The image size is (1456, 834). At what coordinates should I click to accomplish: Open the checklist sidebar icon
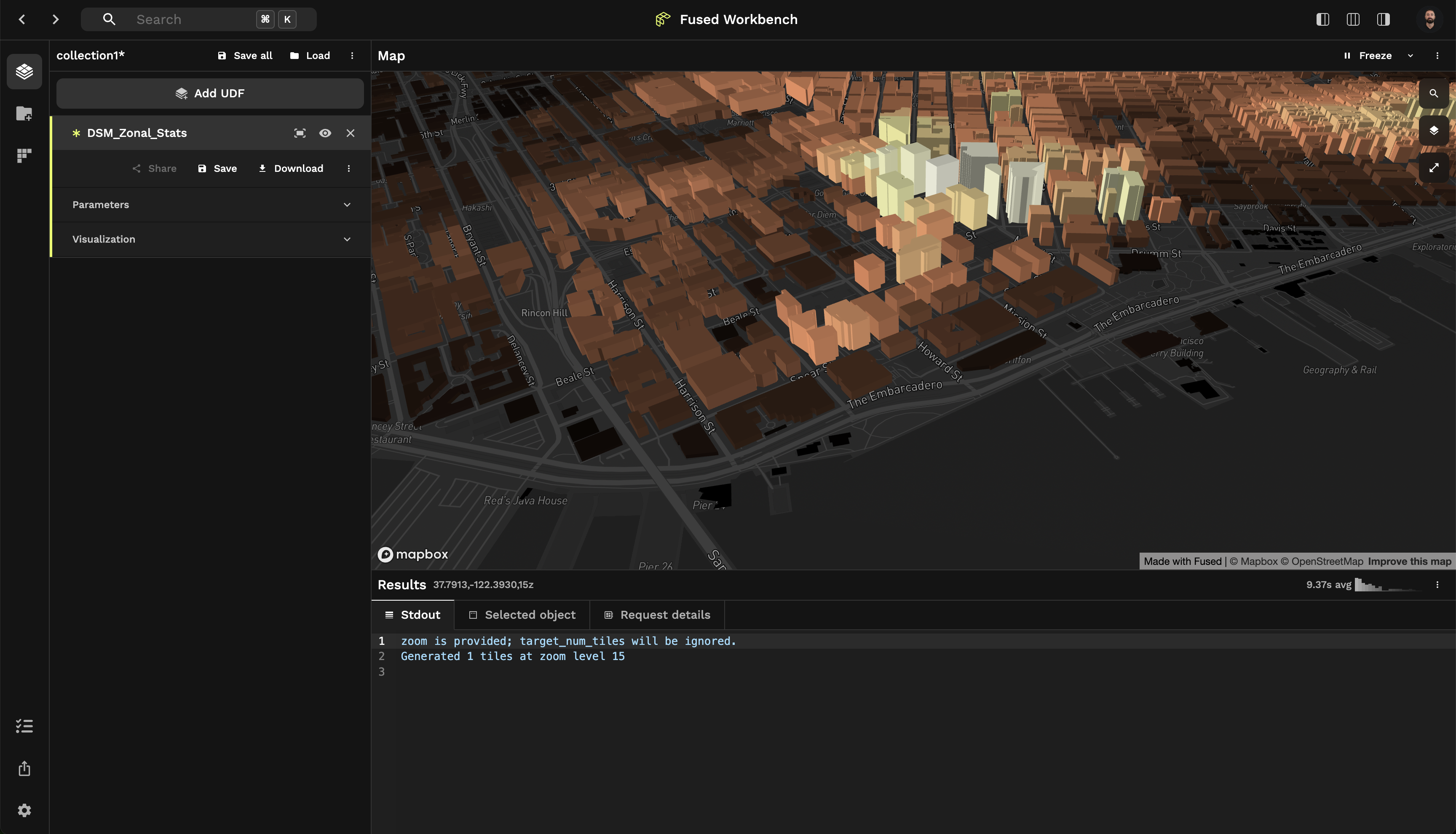pos(24,726)
